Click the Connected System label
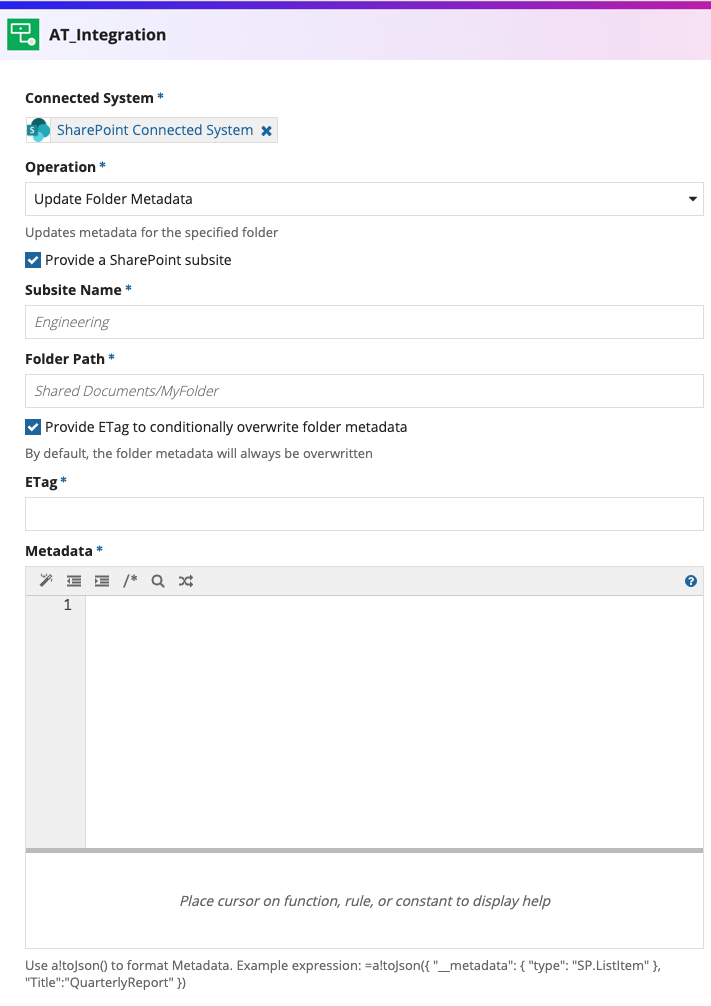Image resolution: width=711 pixels, height=1006 pixels. pyautogui.click(x=89, y=98)
